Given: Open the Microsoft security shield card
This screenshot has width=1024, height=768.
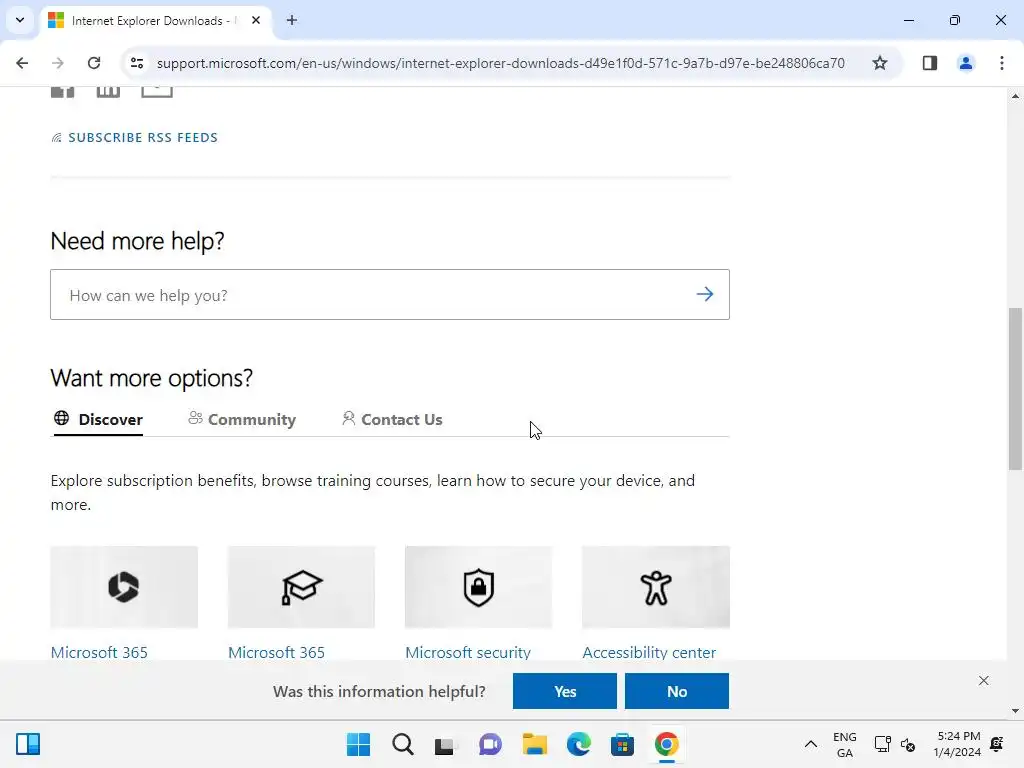Looking at the screenshot, I should pyautogui.click(x=478, y=587).
